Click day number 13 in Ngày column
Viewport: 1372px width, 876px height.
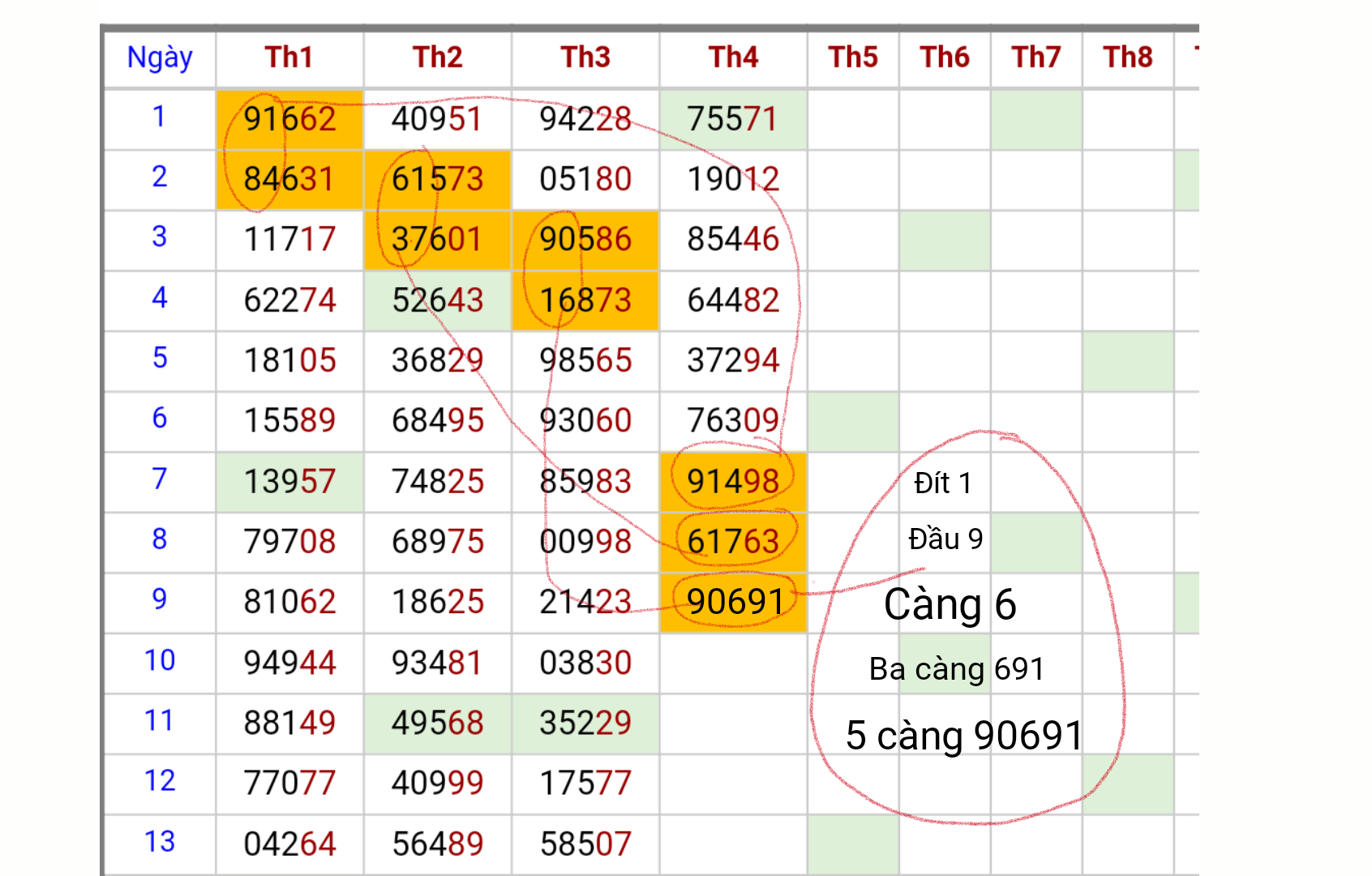click(x=160, y=842)
